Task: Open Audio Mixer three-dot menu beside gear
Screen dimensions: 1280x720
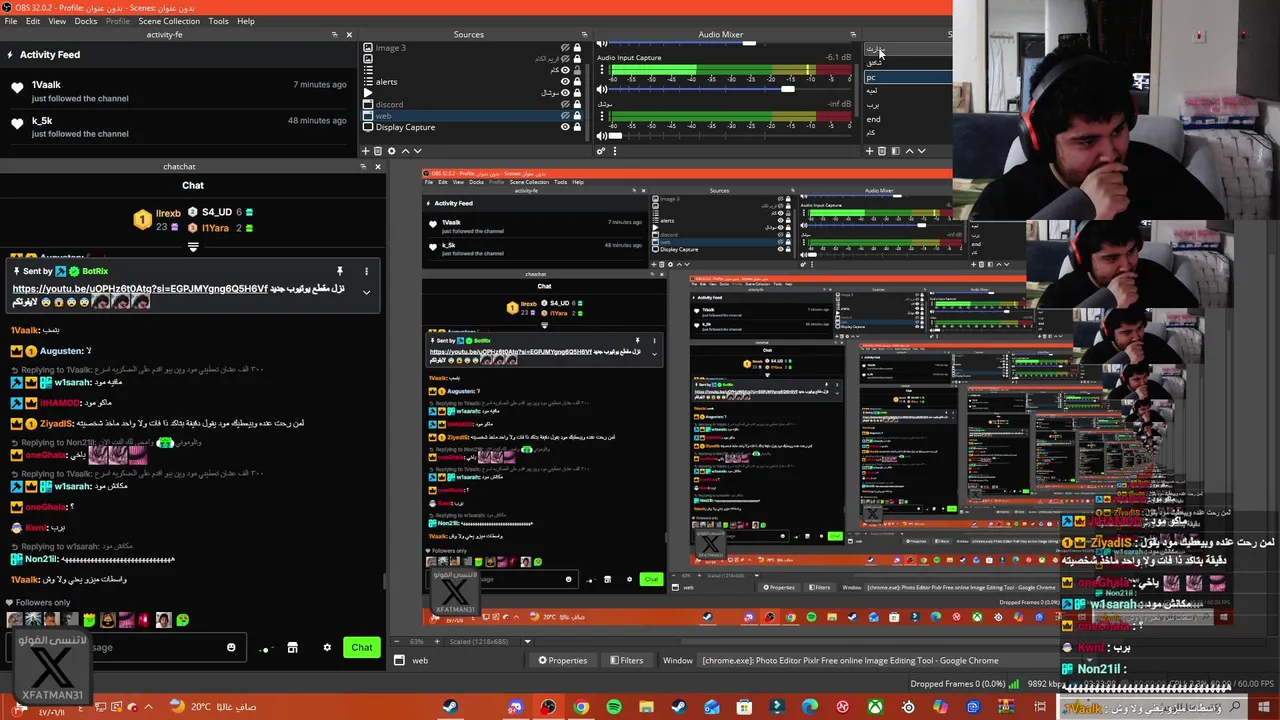Action: pos(615,151)
